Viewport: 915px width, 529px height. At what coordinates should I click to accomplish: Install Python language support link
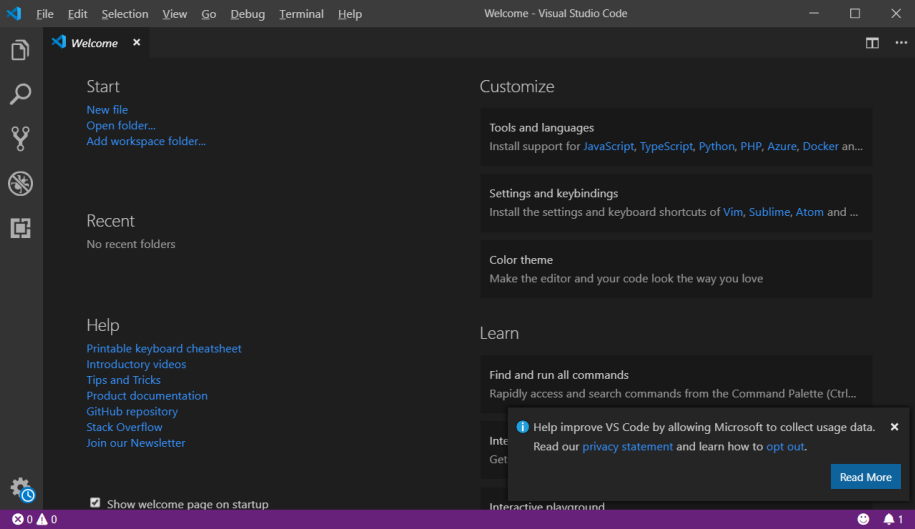[717, 146]
